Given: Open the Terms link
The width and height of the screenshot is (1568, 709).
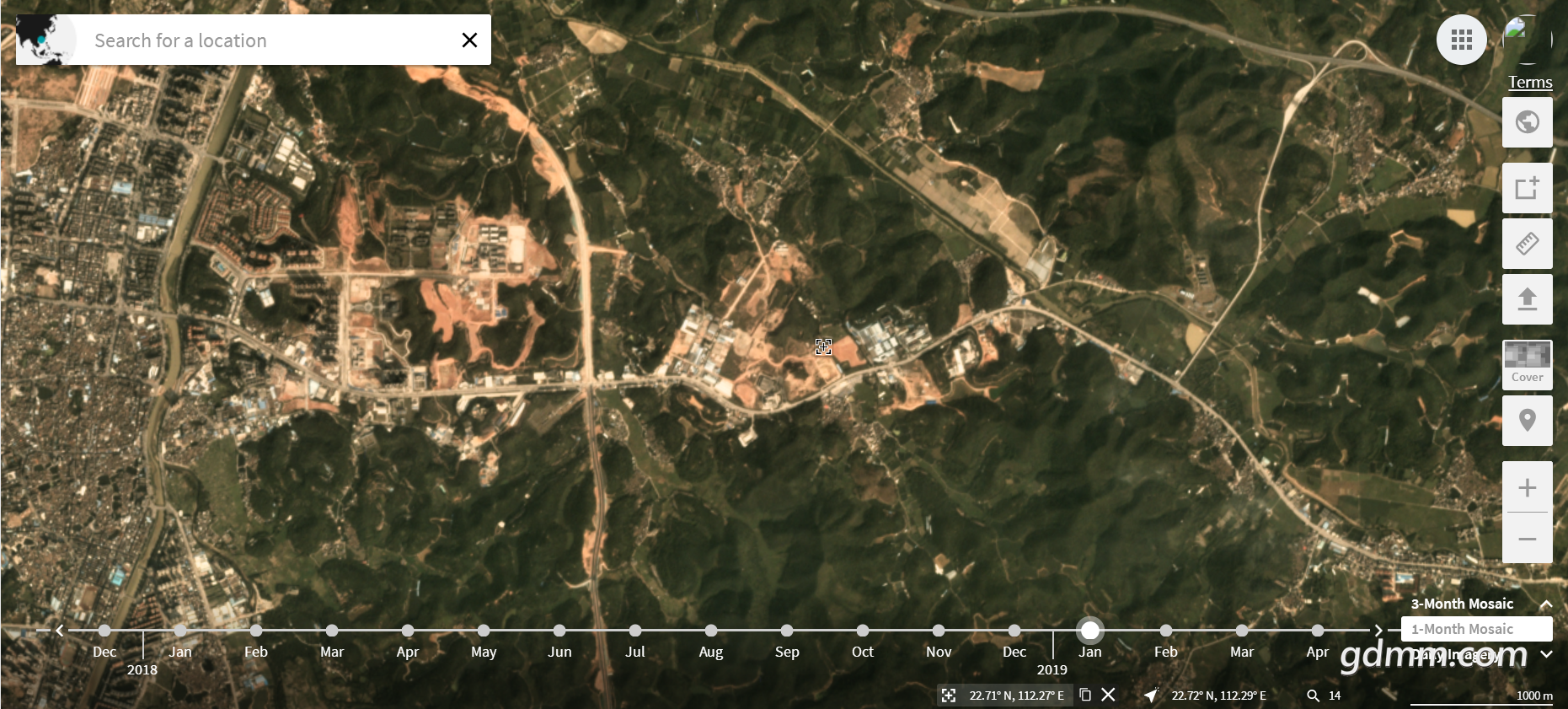Looking at the screenshot, I should tap(1529, 82).
